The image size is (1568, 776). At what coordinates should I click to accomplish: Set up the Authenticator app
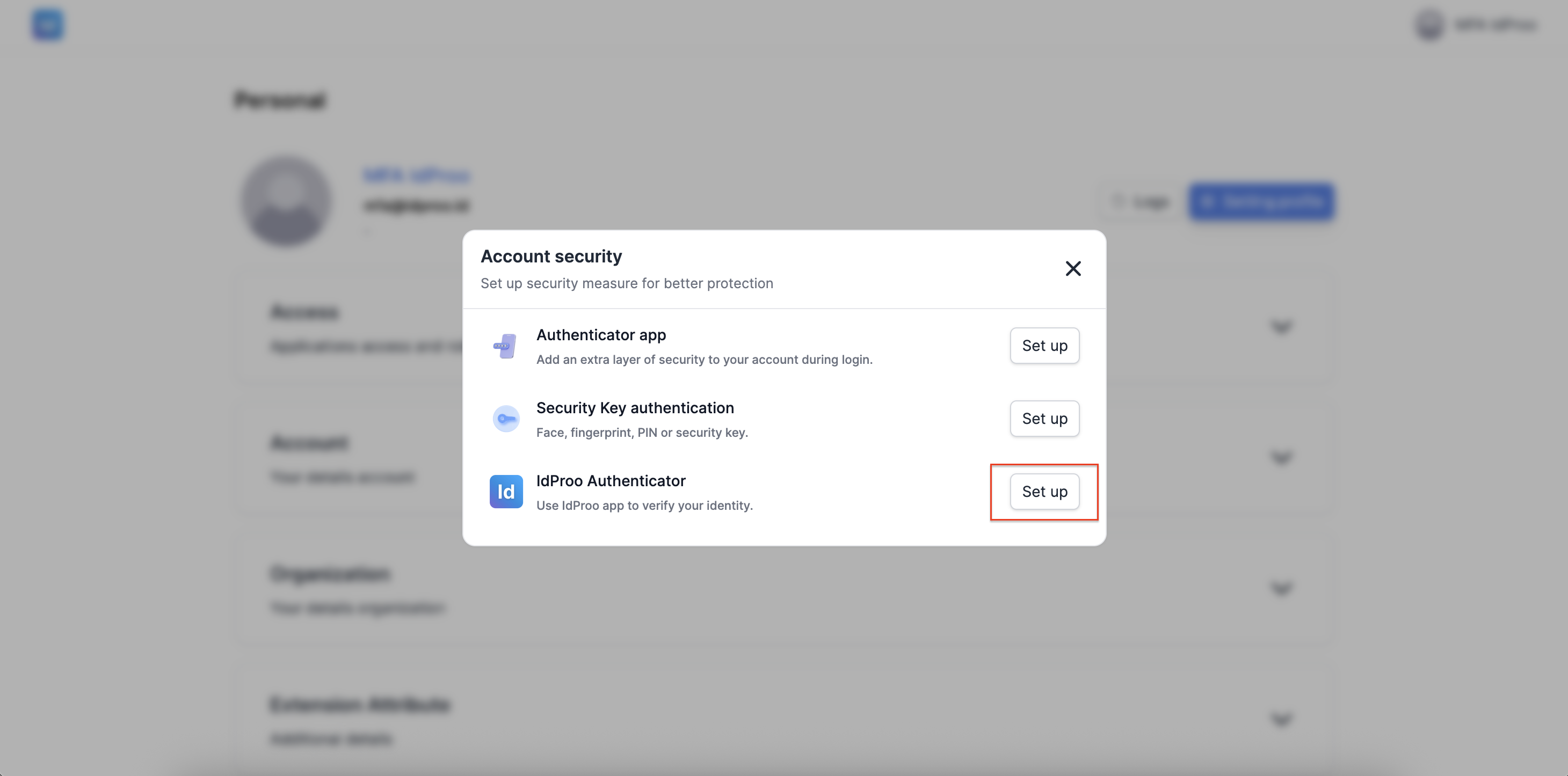tap(1044, 346)
